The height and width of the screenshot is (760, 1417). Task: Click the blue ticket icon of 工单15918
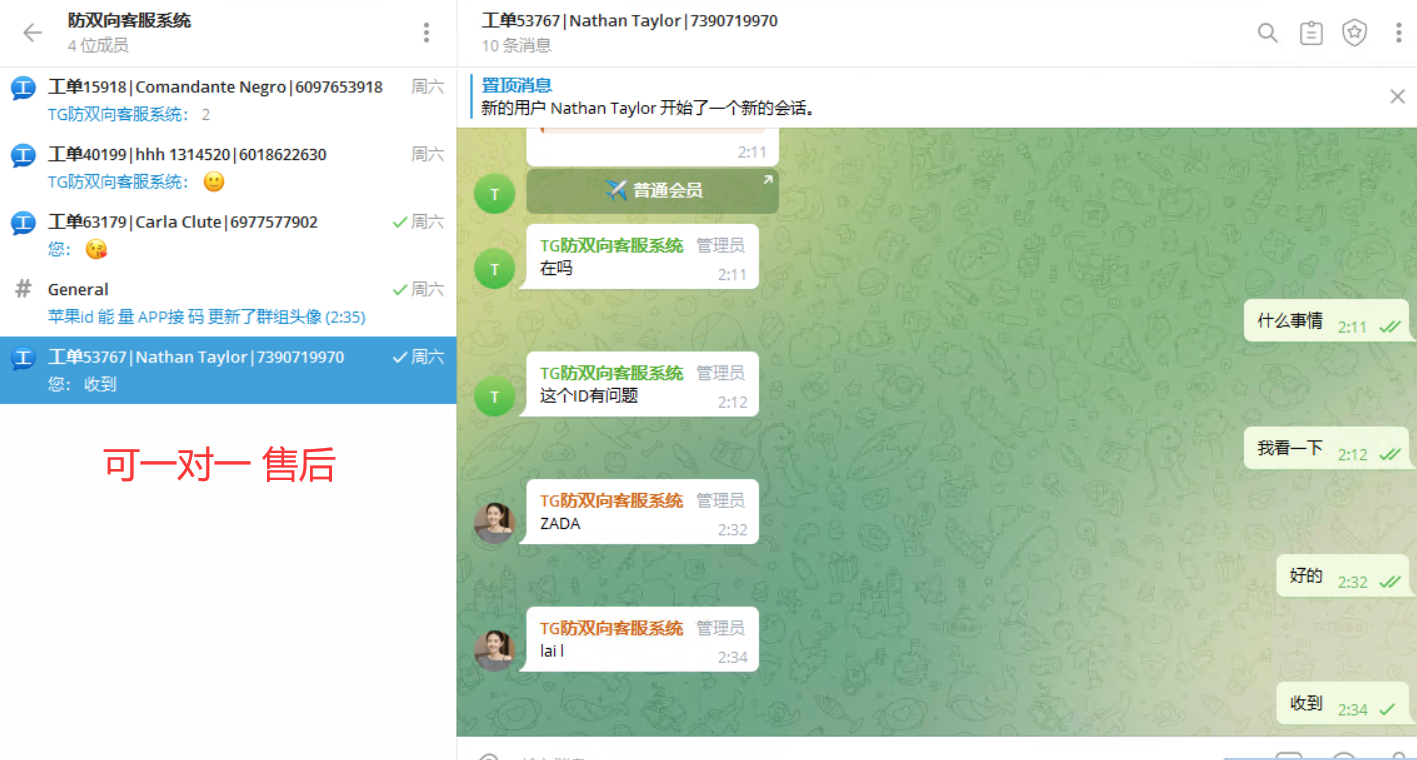tap(21, 88)
